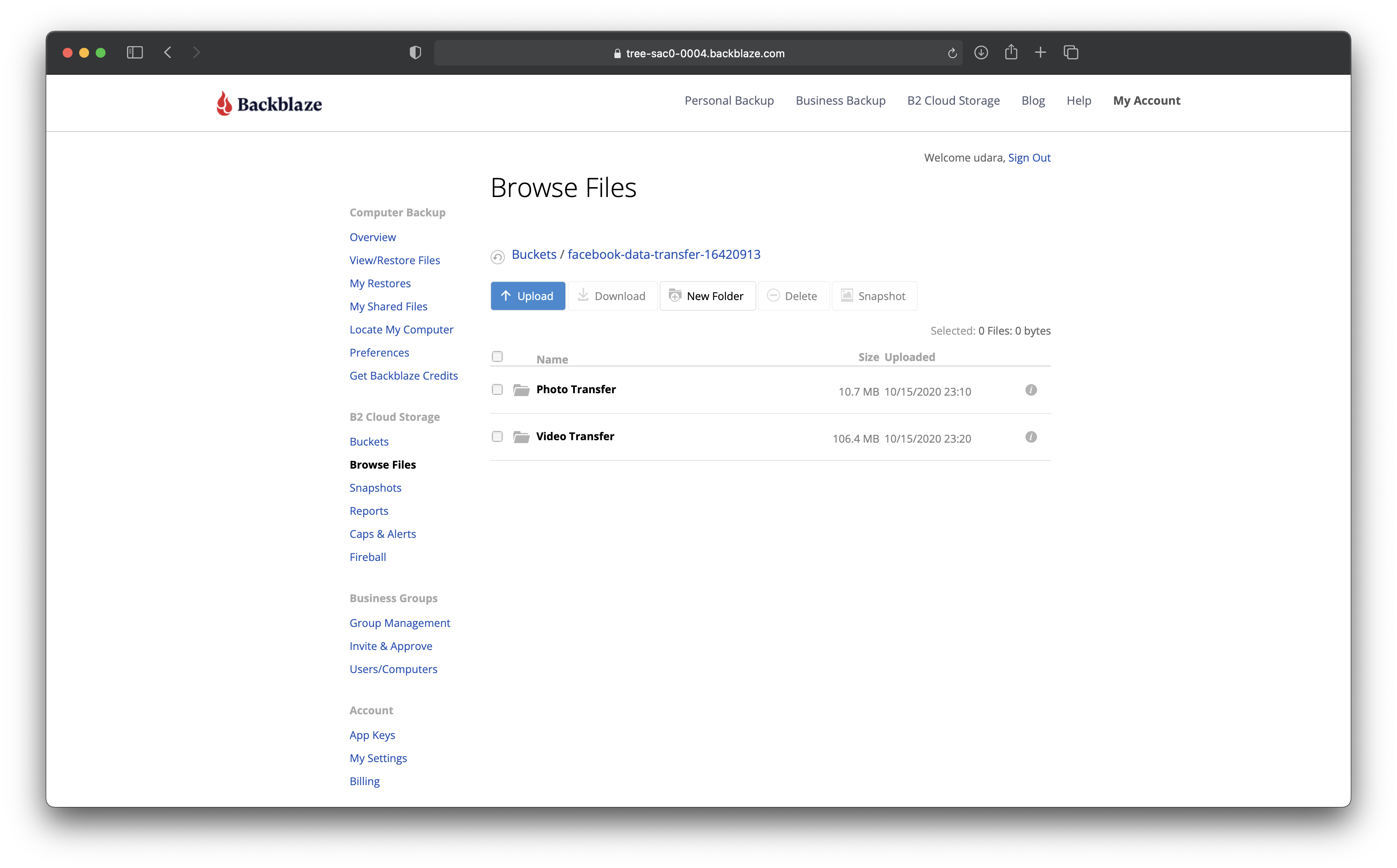The height and width of the screenshot is (868, 1397).
Task: Open the Safari downloads icon
Action: click(981, 53)
